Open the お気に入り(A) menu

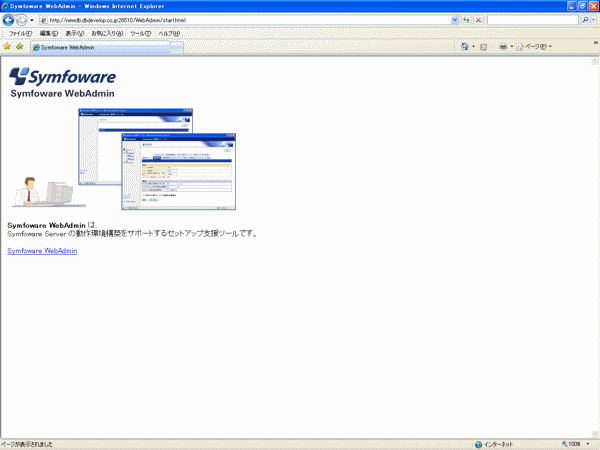click(x=106, y=33)
